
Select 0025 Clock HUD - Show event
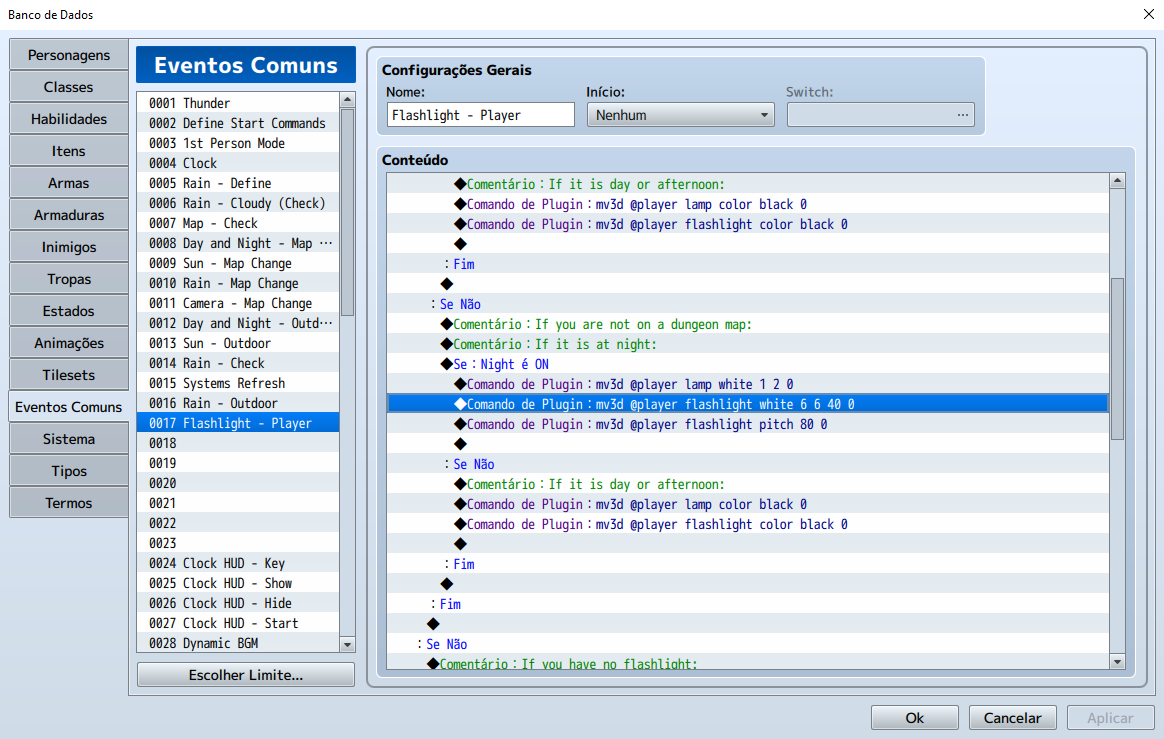[238, 583]
